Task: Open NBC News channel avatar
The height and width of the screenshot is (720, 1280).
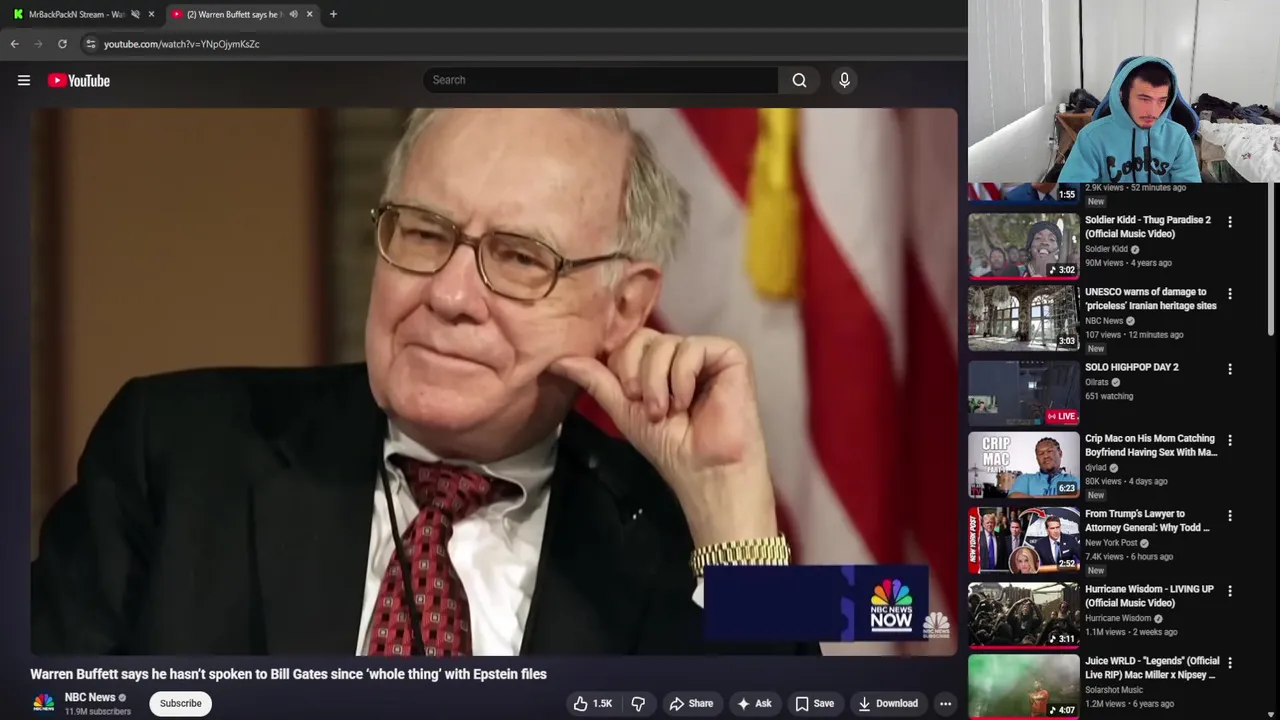Action: coord(43,703)
